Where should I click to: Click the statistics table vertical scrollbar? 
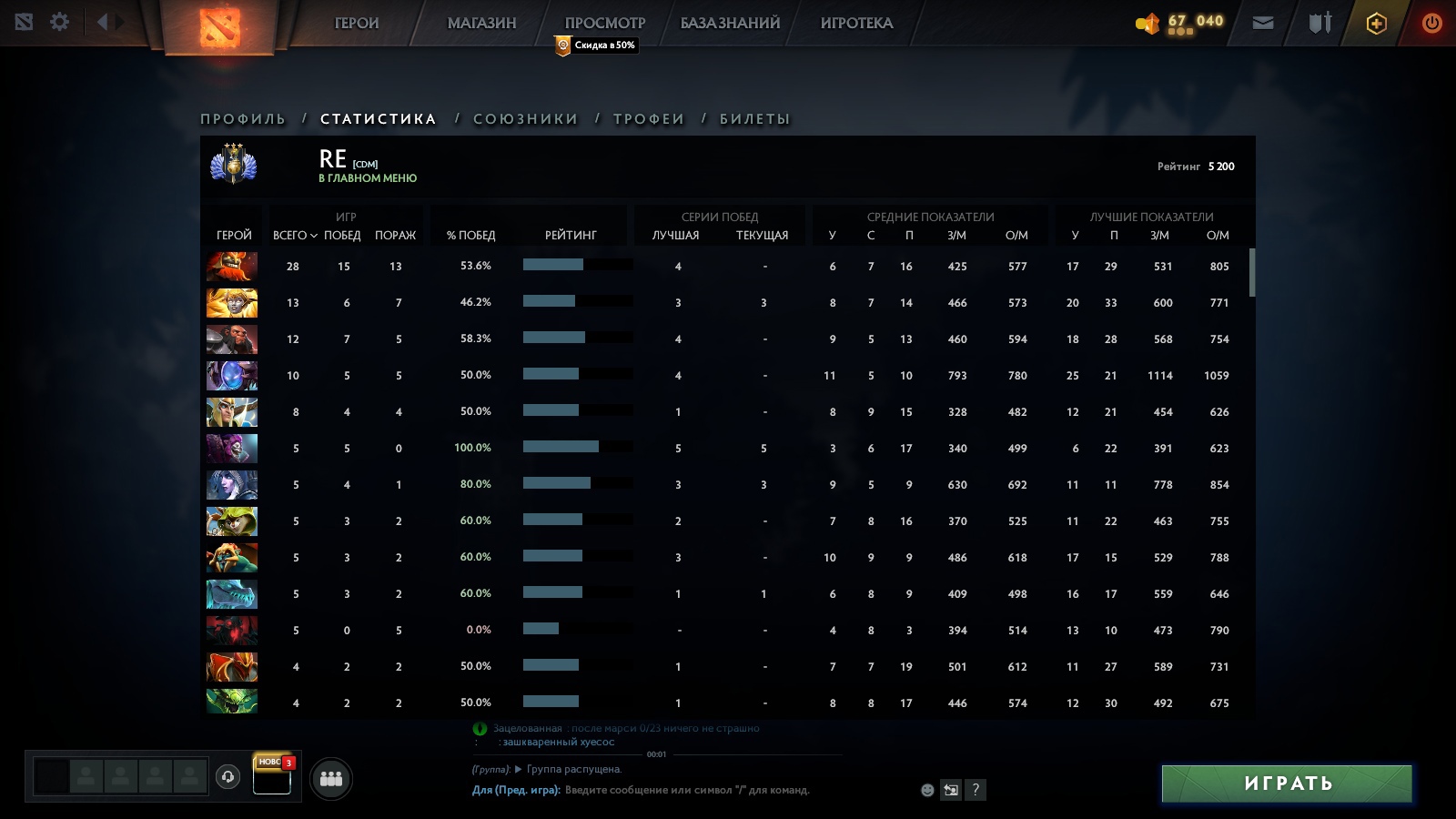point(1252,272)
